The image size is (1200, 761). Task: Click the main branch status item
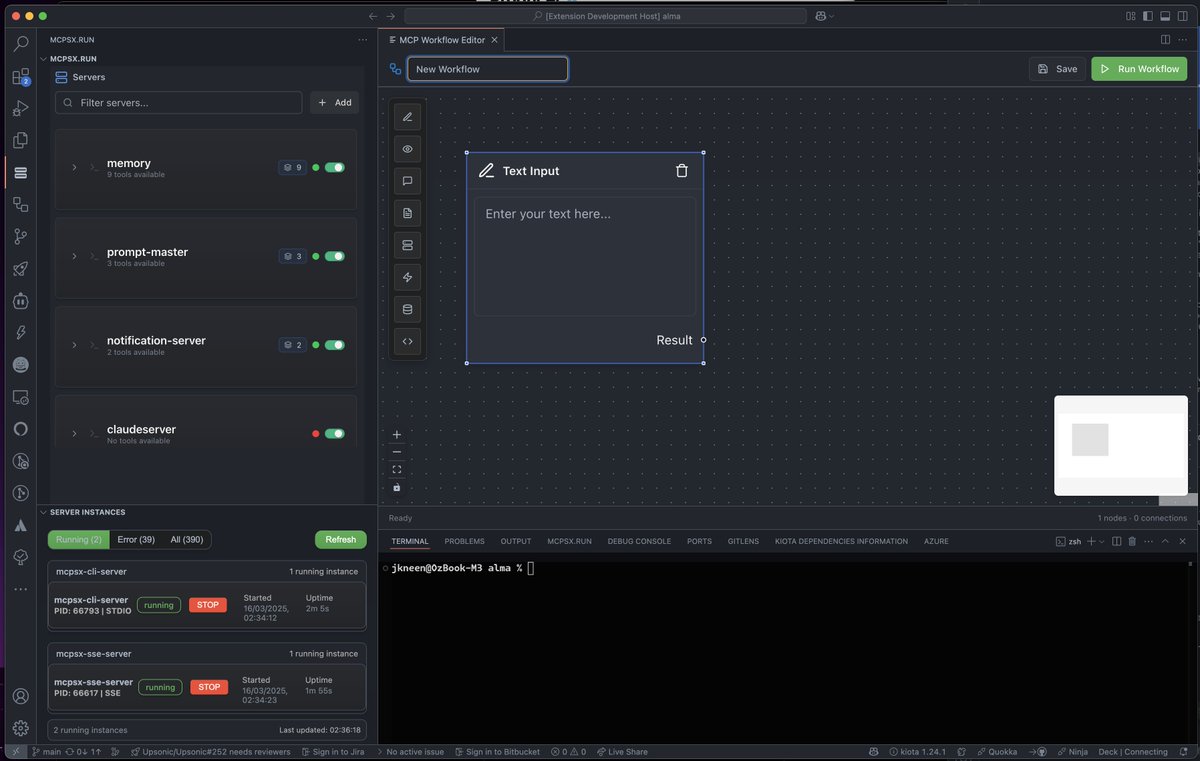coord(46,751)
